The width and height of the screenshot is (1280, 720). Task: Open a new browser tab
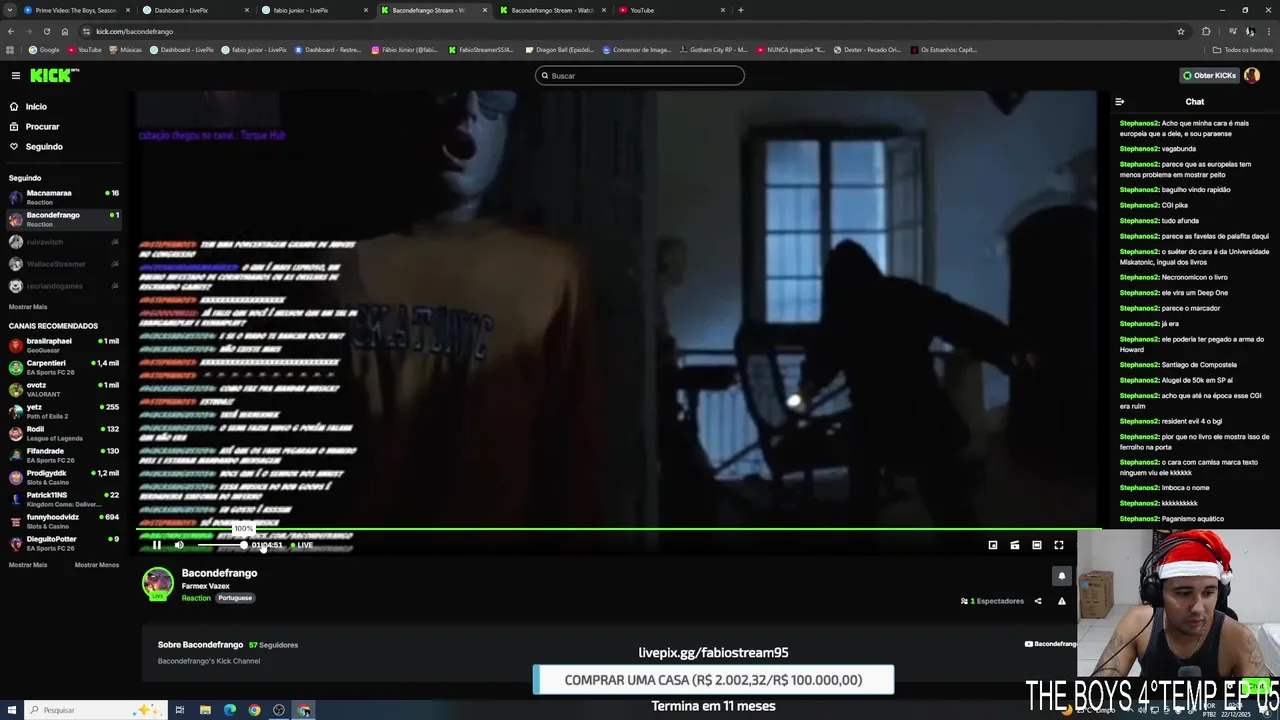[740, 10]
